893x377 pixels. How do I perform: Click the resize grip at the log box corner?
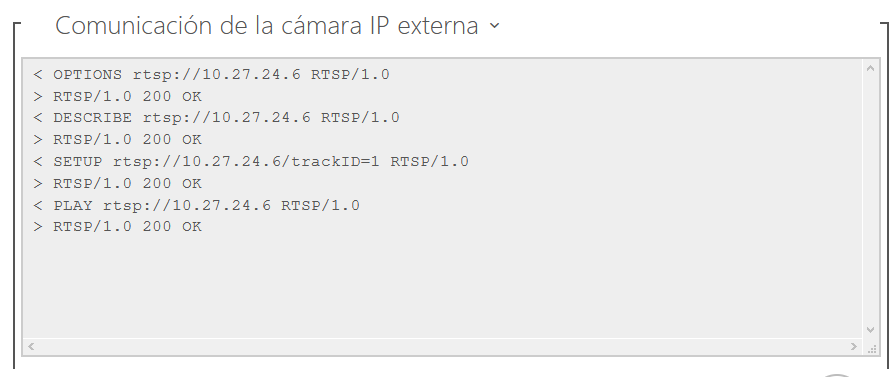click(x=872, y=348)
